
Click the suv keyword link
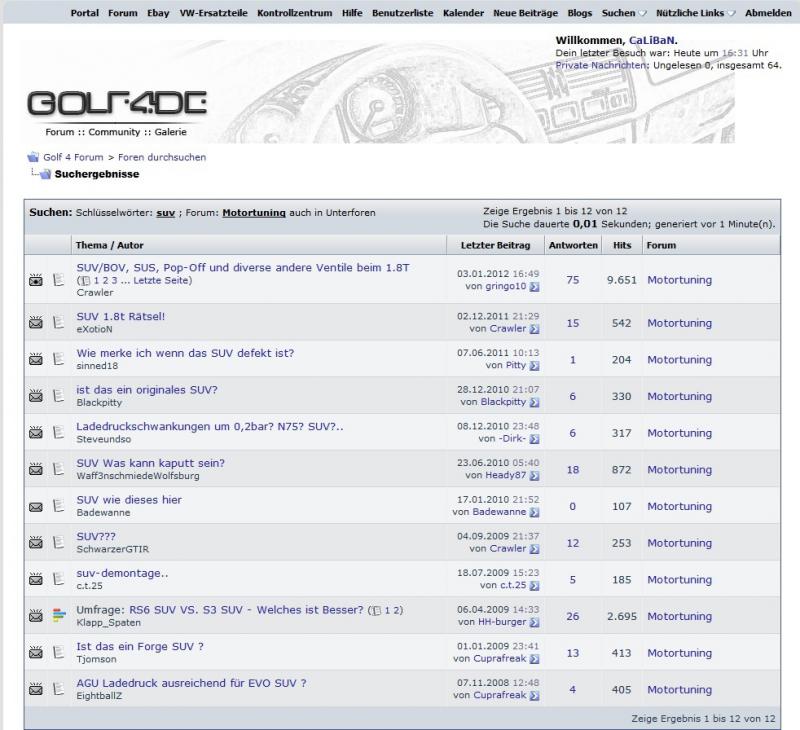[165, 213]
